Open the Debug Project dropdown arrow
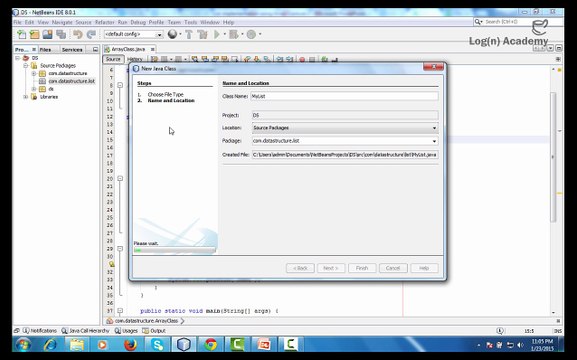The height and width of the screenshot is (360, 577). pos(242,34)
